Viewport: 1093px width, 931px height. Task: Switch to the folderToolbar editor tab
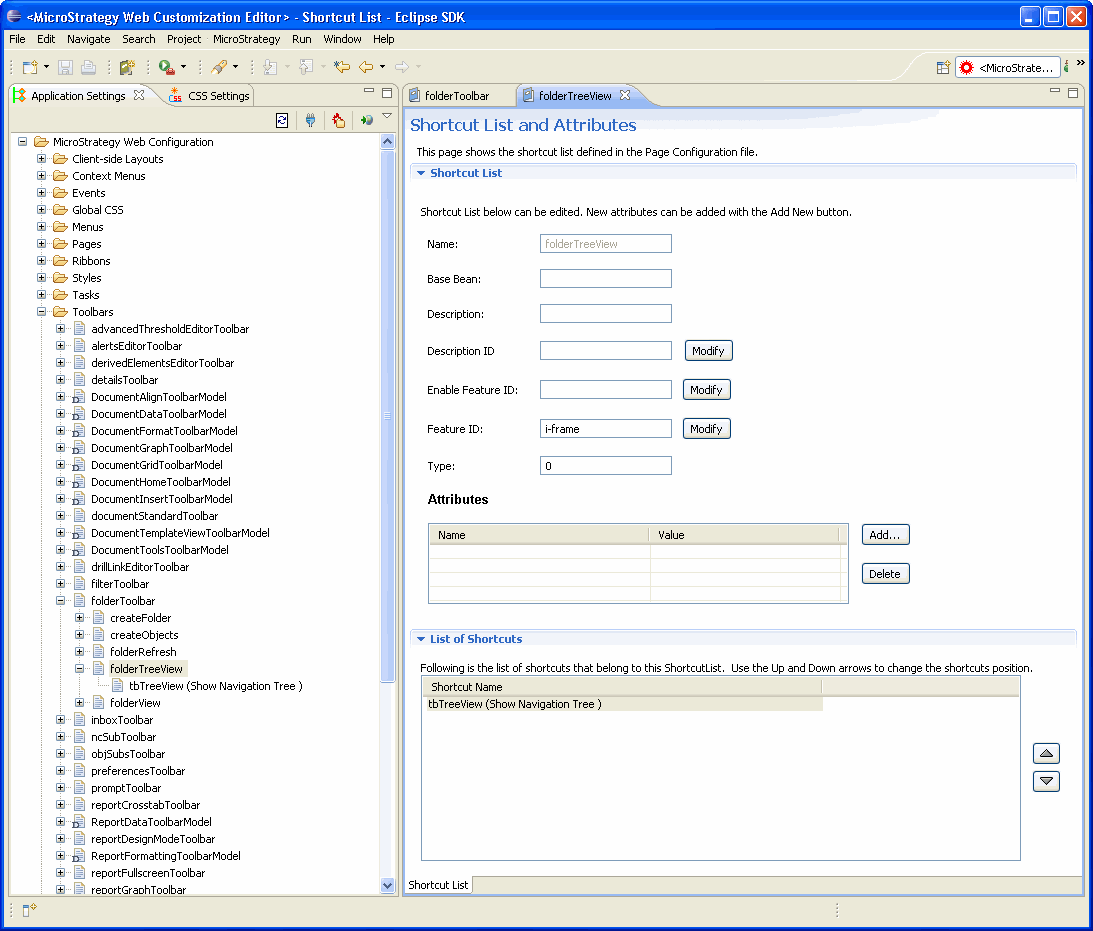click(450, 95)
